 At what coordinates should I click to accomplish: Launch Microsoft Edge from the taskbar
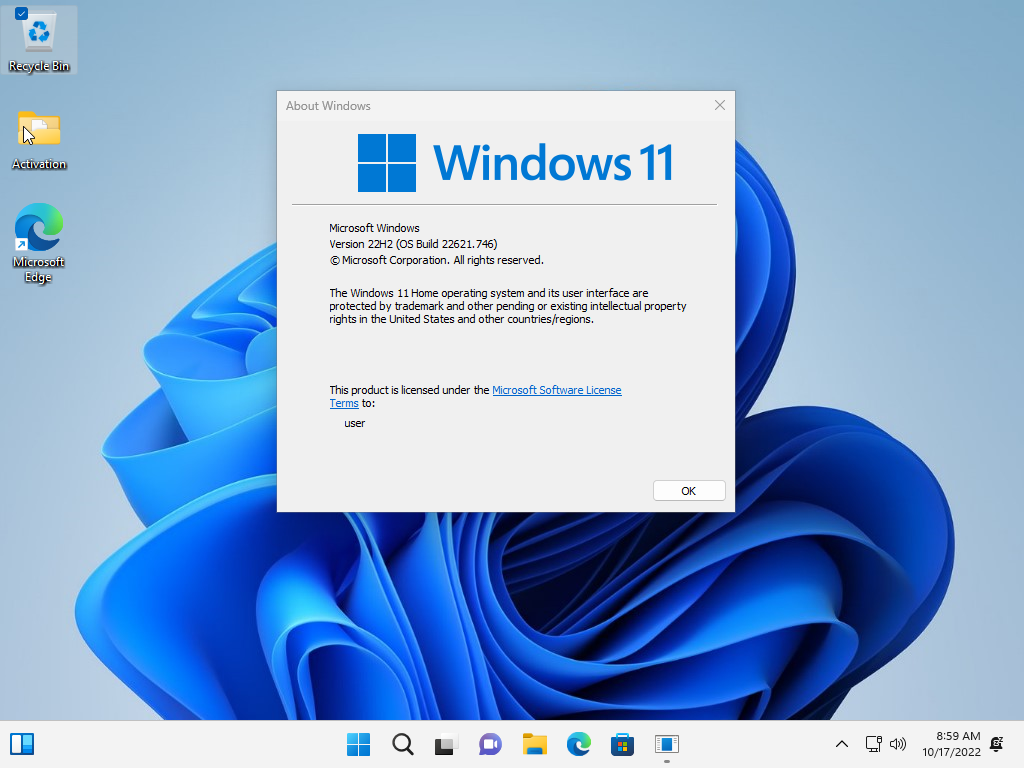click(x=579, y=744)
